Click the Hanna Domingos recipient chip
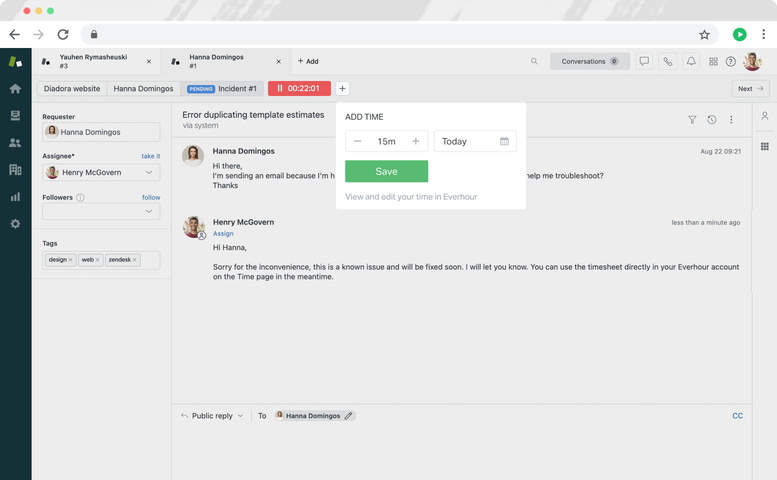777x480 pixels. pos(315,416)
